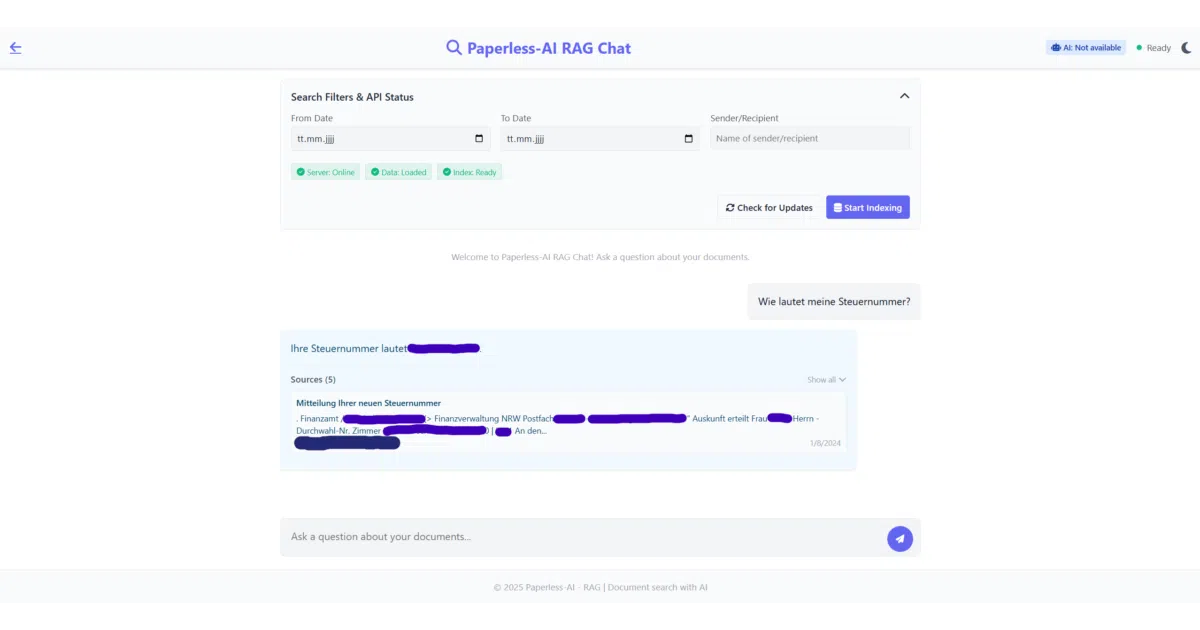
Task: Click the 'Ihre Steuernummer lautet' answer text
Action: pos(349,349)
